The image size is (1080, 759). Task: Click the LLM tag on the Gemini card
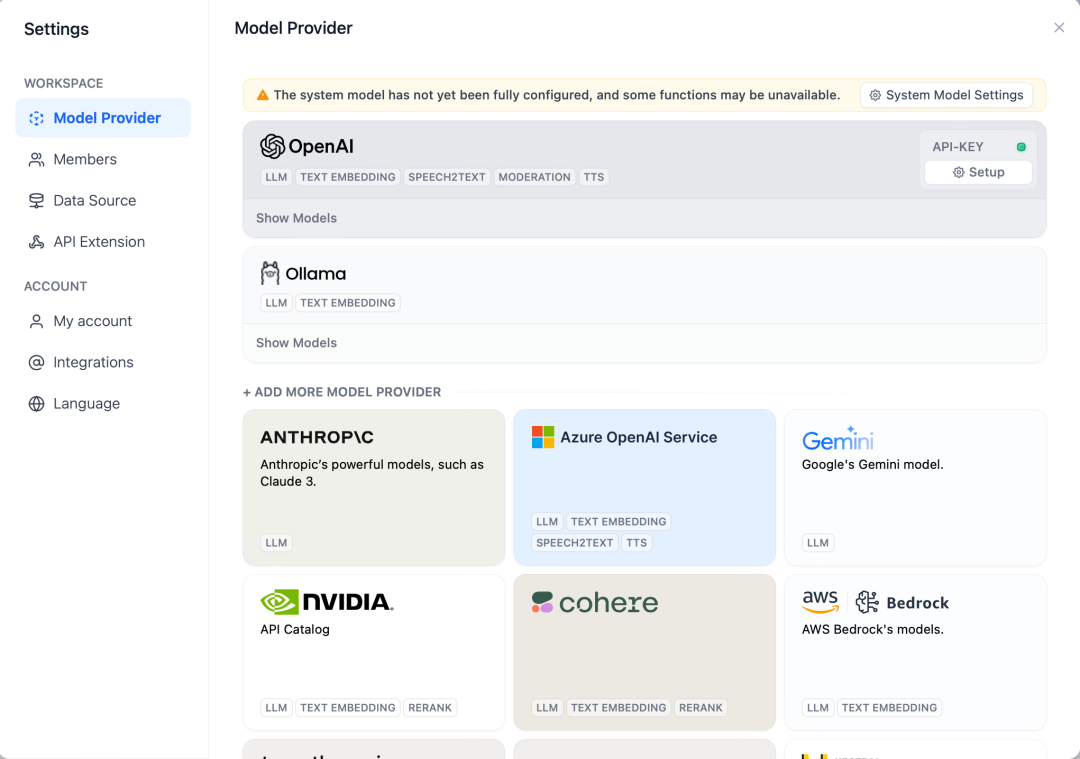pyautogui.click(x=818, y=543)
